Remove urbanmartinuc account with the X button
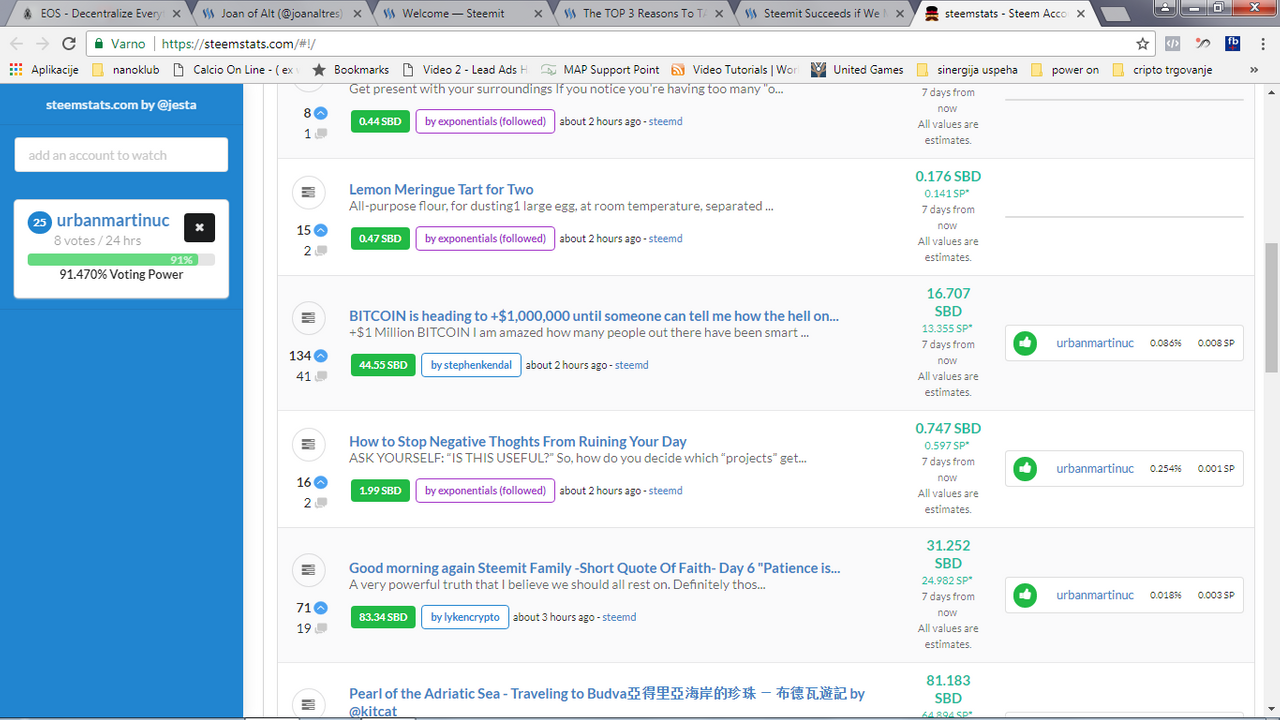The height and width of the screenshot is (720, 1280). pos(199,227)
